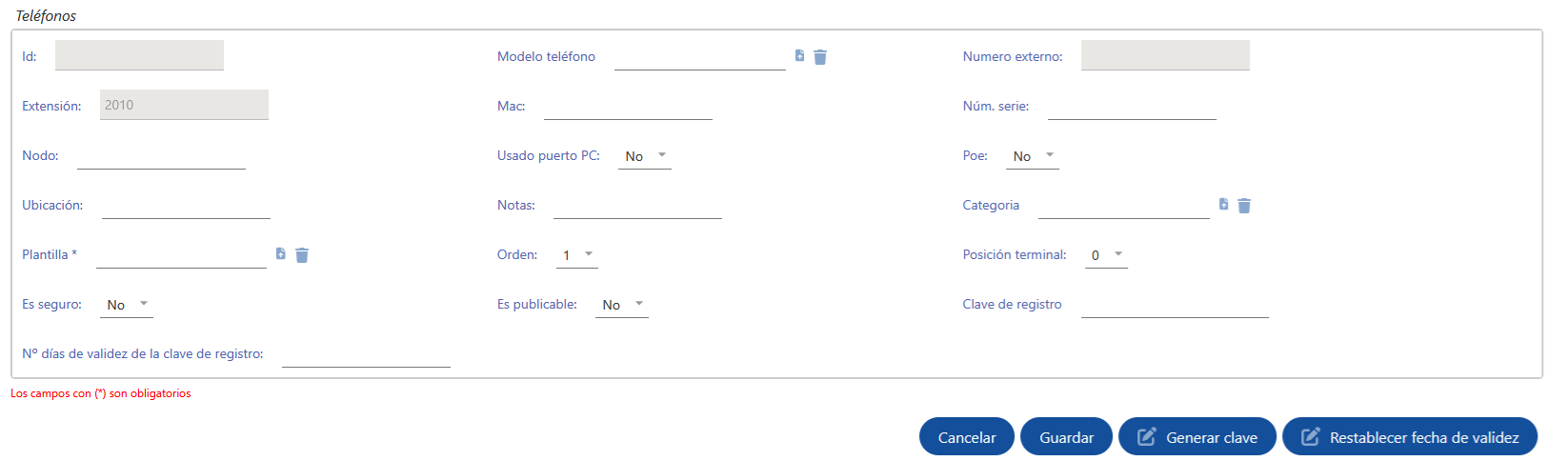Expand the Es publicable dropdown
This screenshot has height=461, width=1568.
pos(623,305)
